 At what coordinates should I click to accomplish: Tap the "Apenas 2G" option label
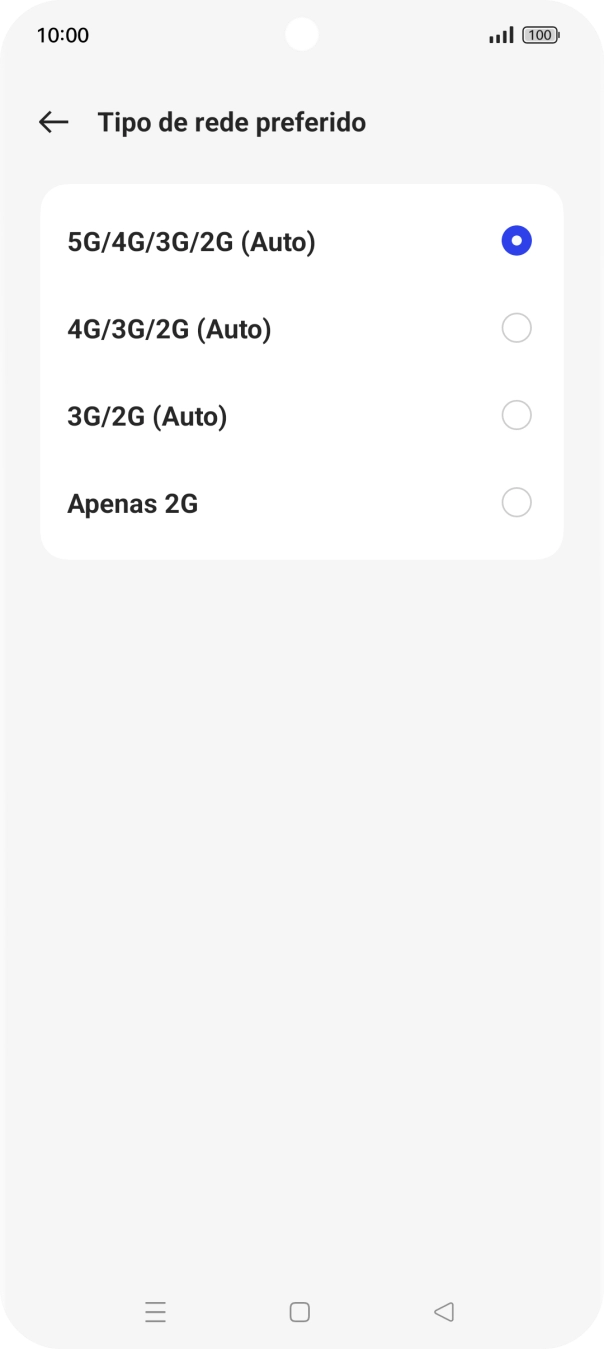coord(132,503)
